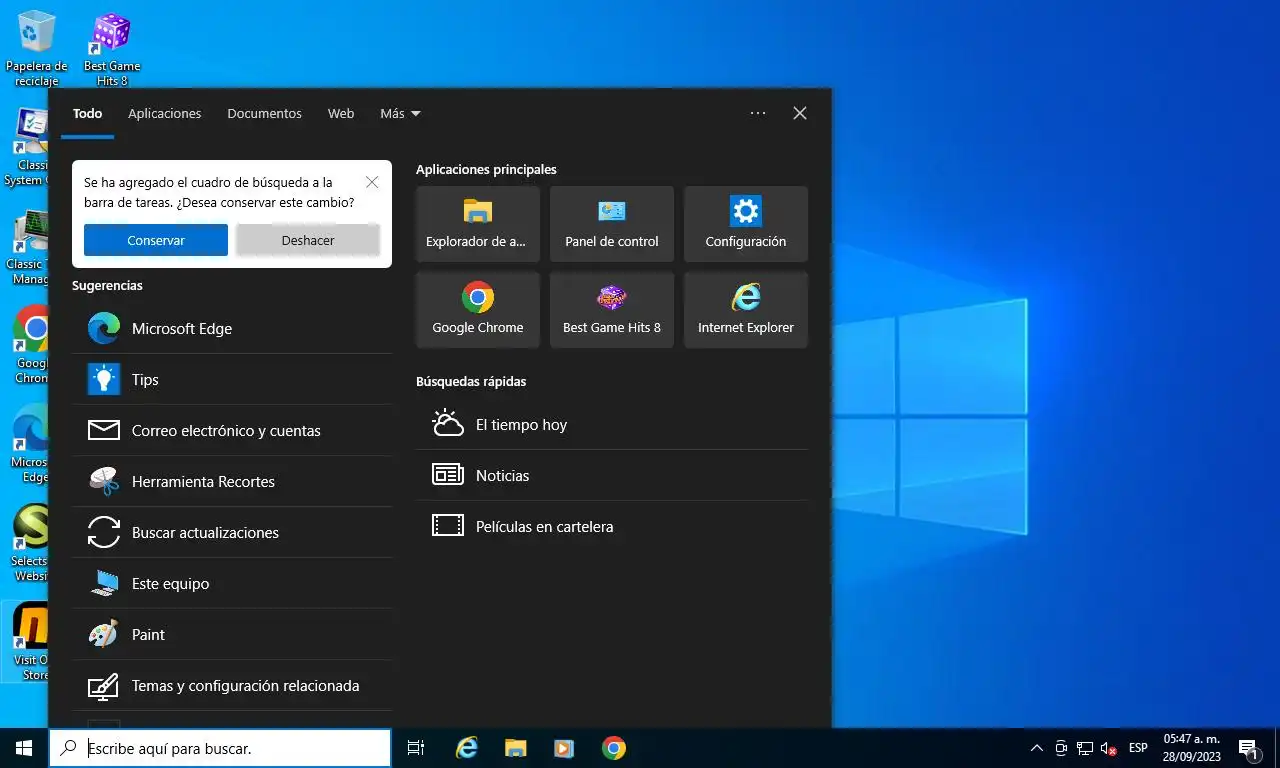Select Buscar actualizaciones suggestion
Viewport: 1280px width, 768px height.
232,532
